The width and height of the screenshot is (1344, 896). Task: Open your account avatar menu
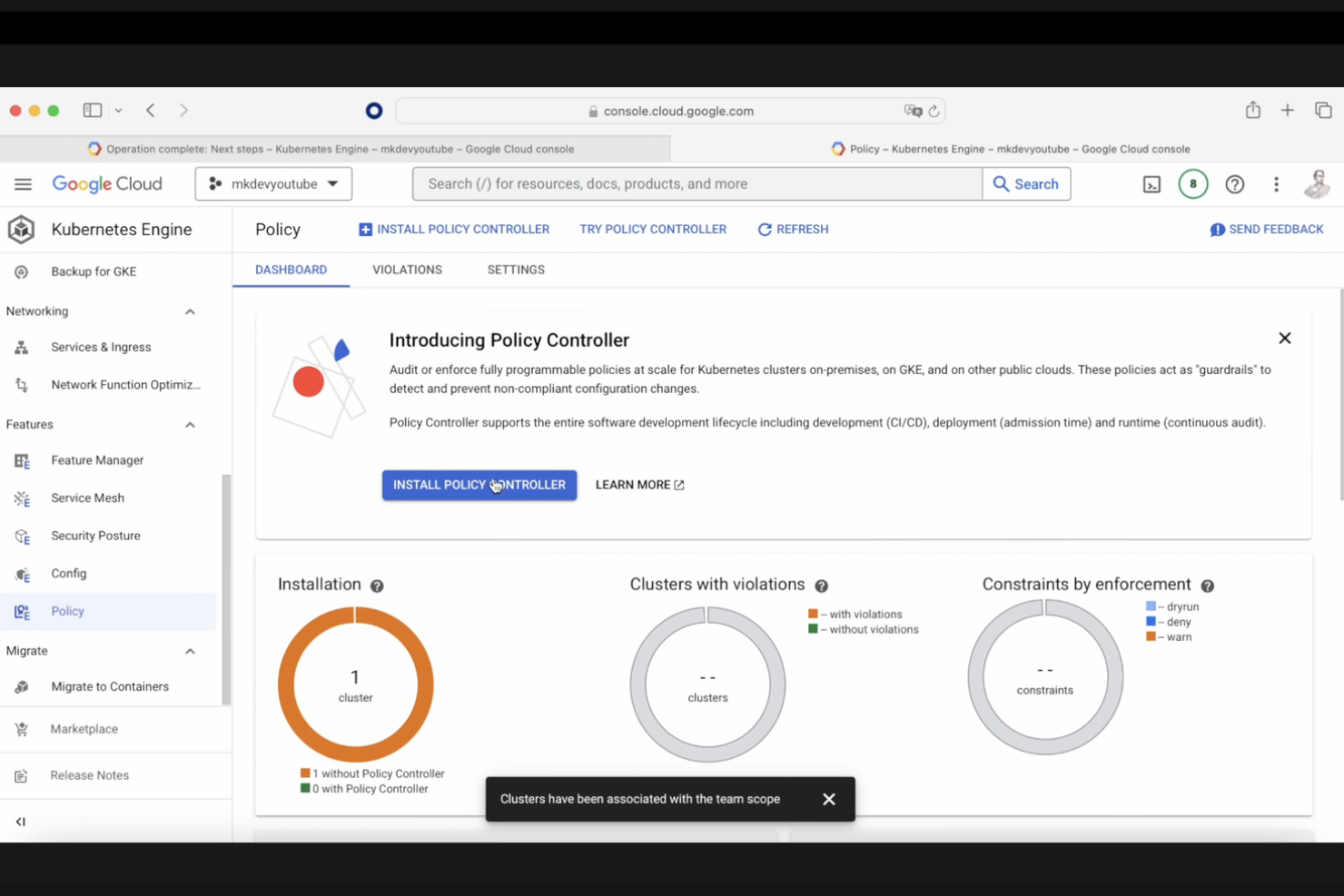pos(1316,183)
